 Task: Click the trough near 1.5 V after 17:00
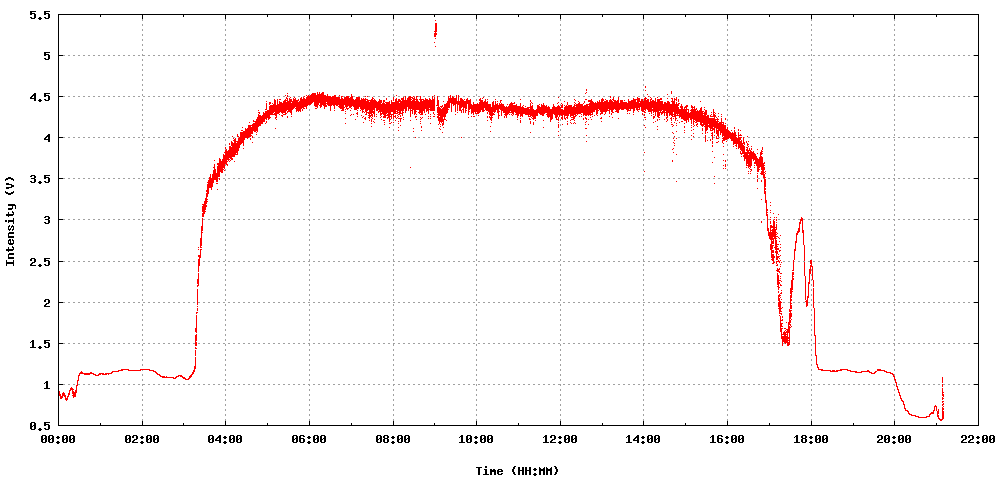[786, 340]
